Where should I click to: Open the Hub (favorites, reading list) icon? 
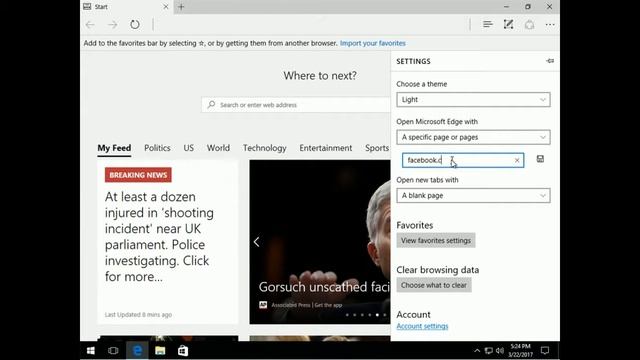487,24
